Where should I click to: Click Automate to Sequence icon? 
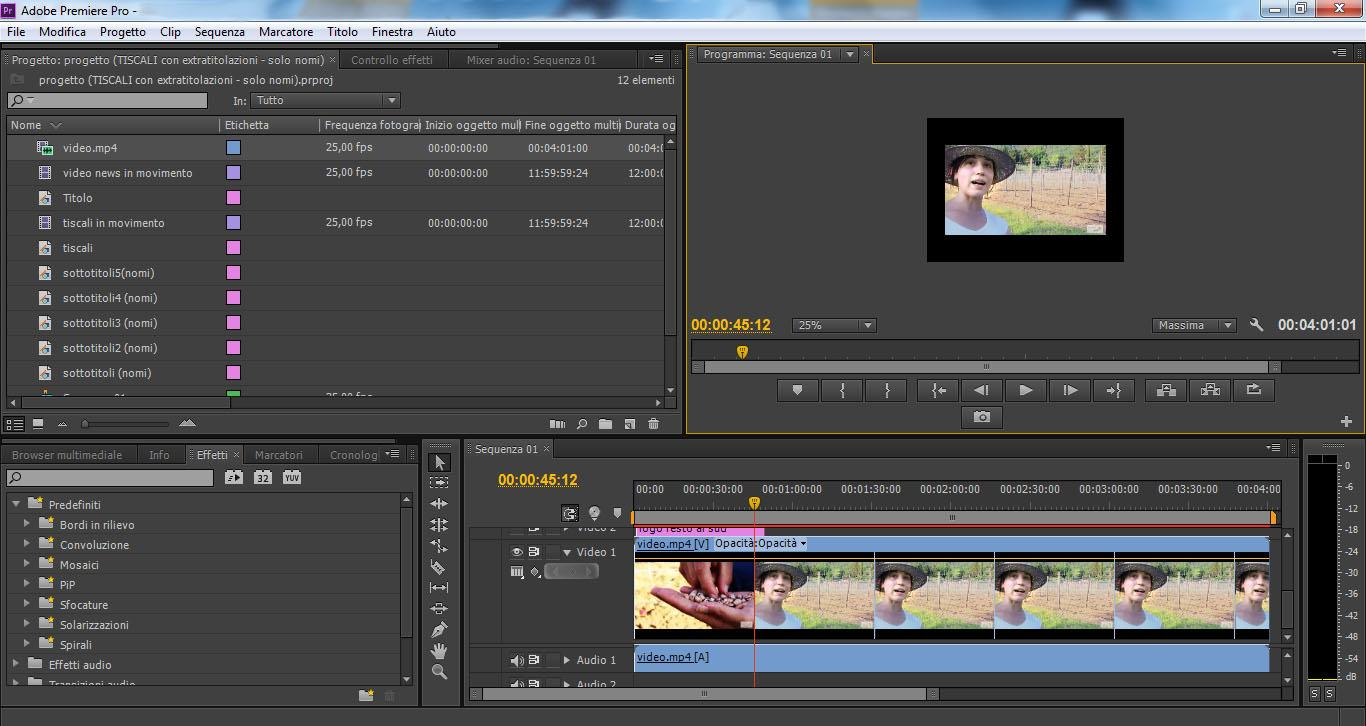coord(557,424)
